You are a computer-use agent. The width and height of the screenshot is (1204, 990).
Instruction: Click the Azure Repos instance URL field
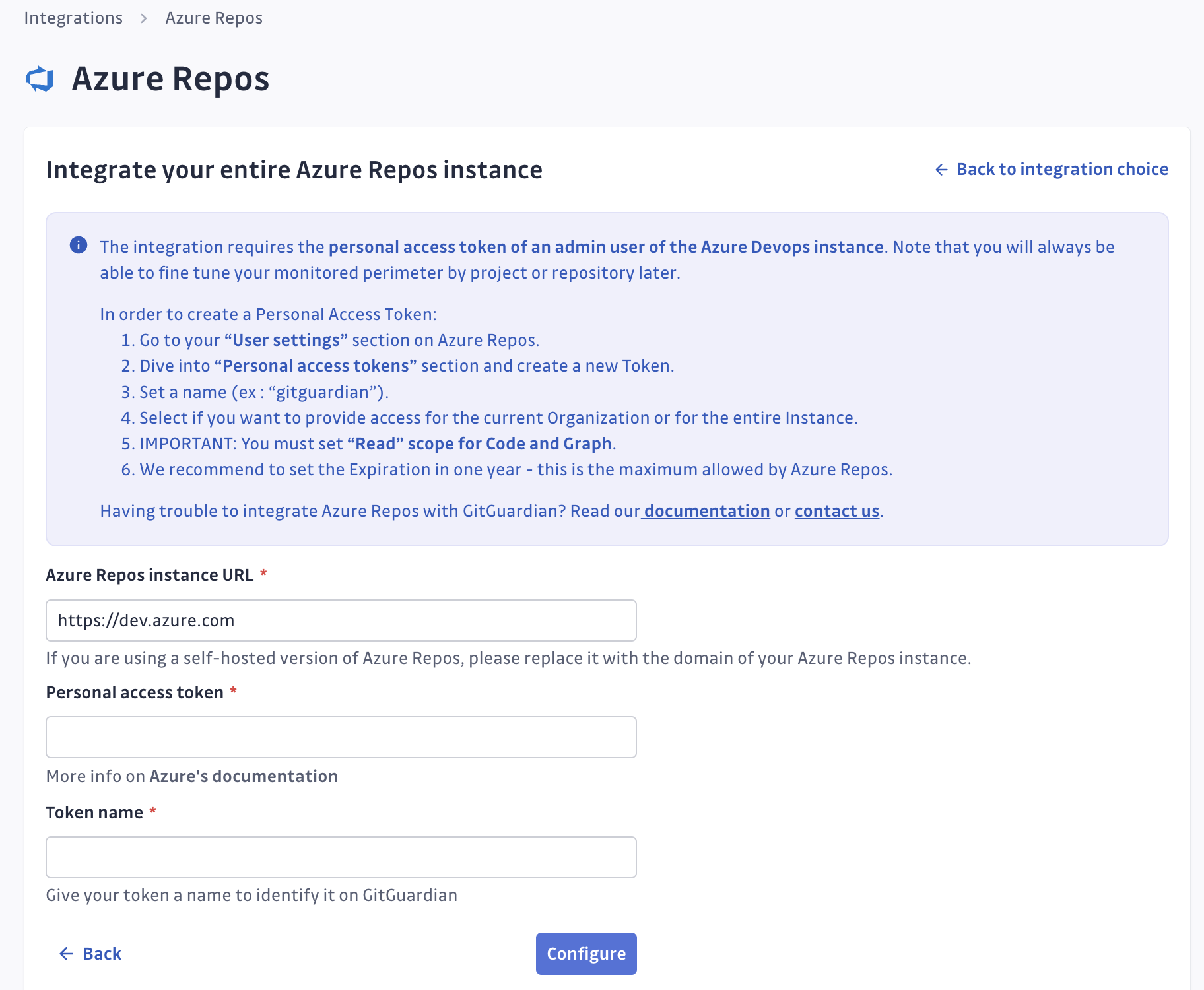(x=341, y=620)
